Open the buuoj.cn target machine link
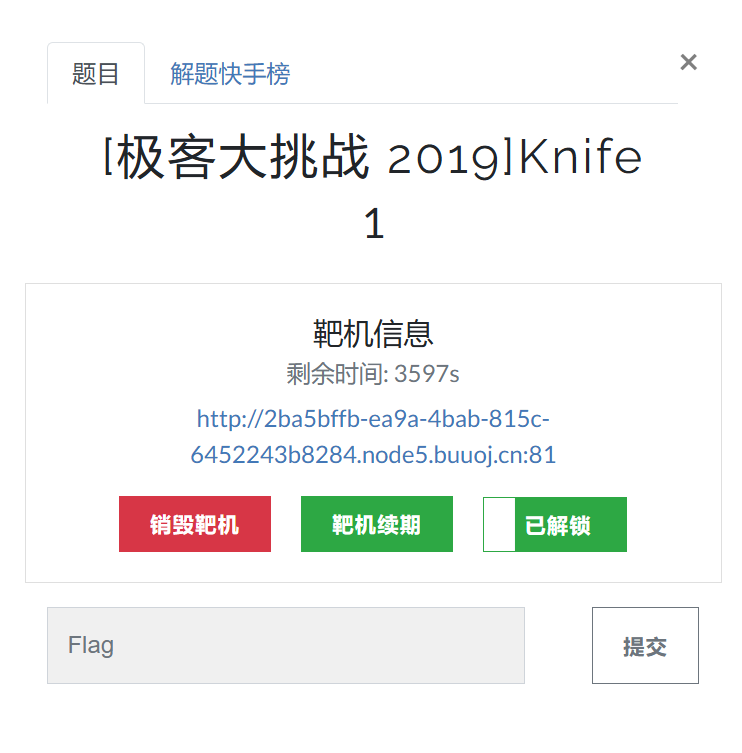 [373, 437]
